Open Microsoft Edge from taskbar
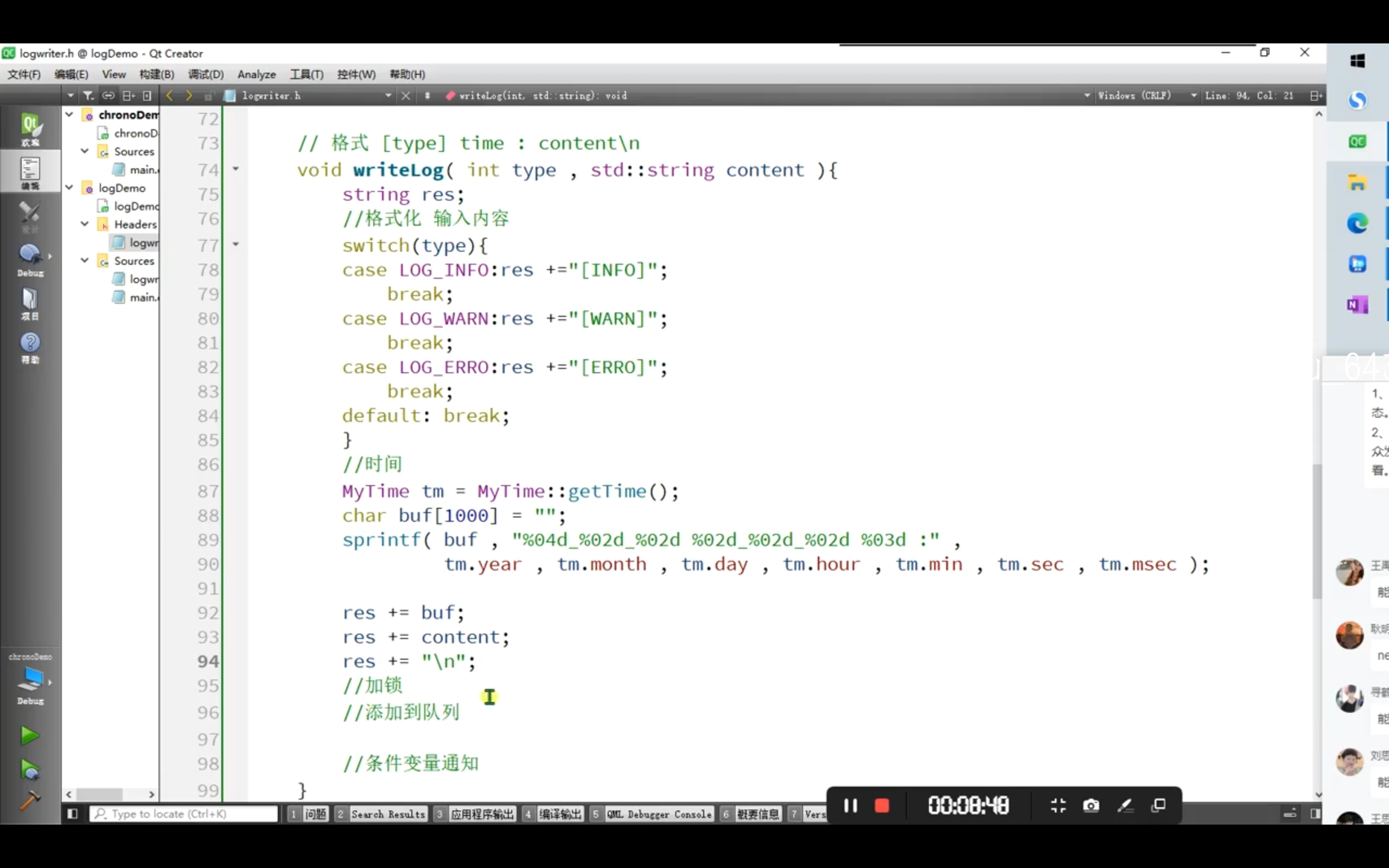This screenshot has width=1389, height=868. [x=1357, y=223]
